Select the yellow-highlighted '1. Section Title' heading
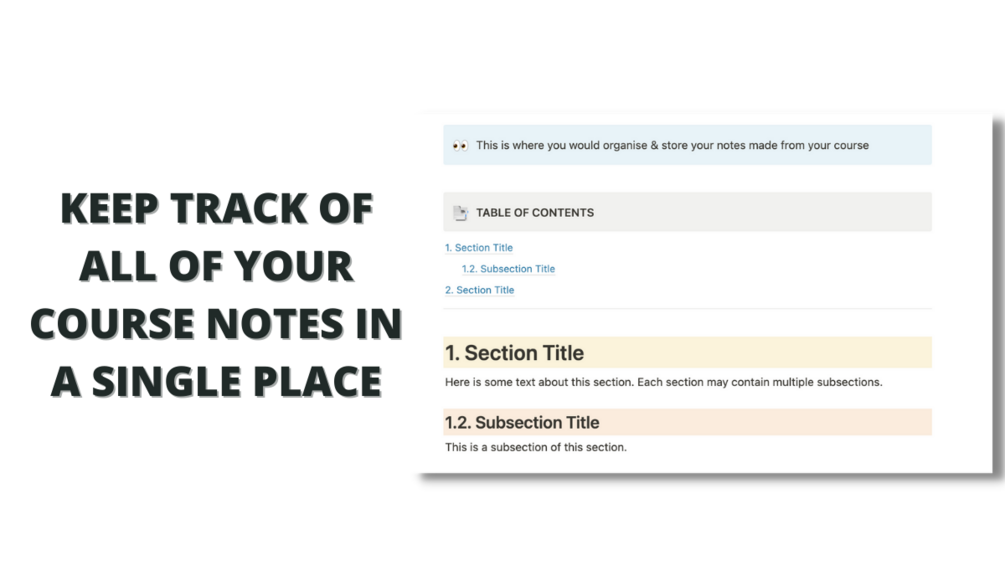This screenshot has width=1005, height=586. click(687, 353)
